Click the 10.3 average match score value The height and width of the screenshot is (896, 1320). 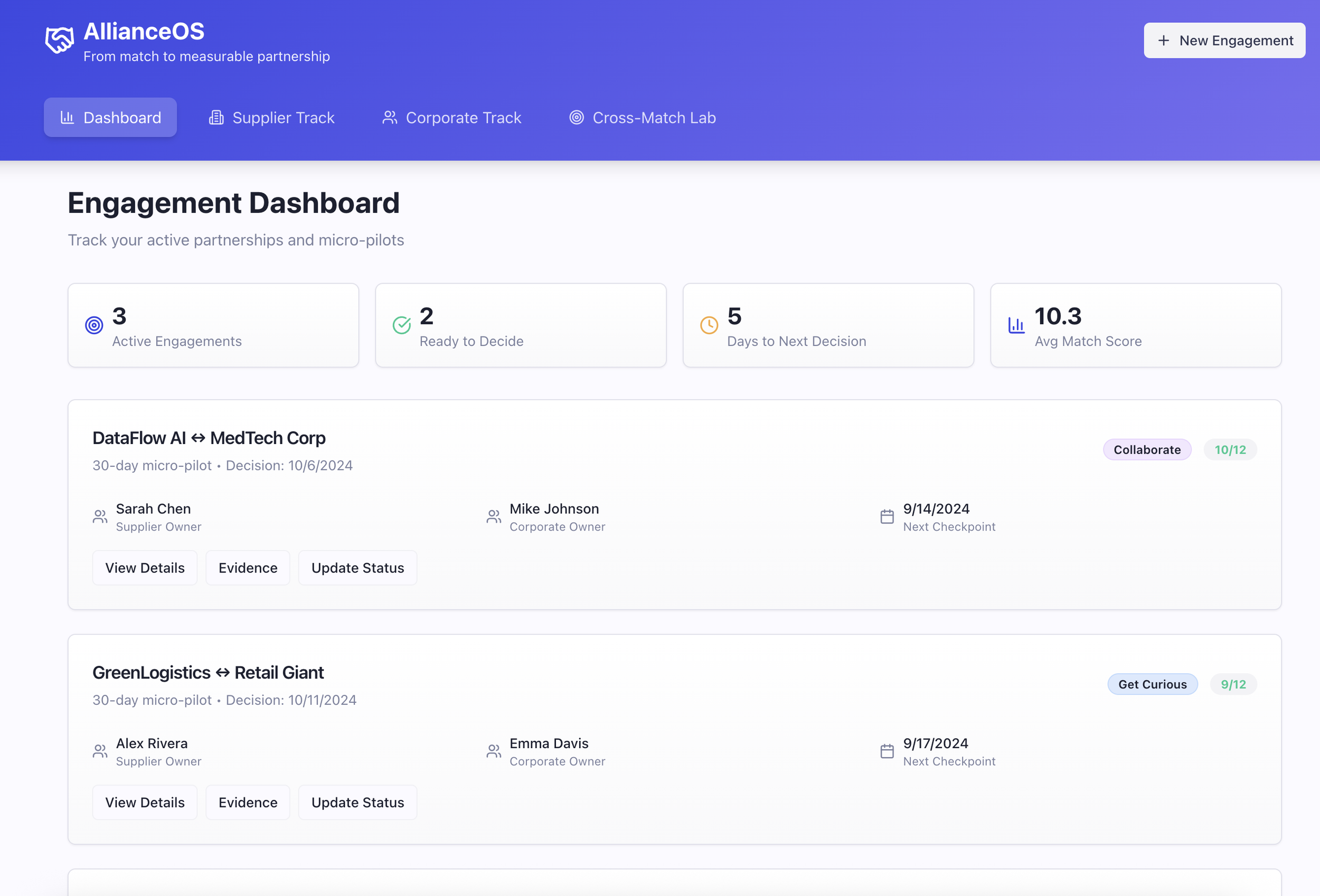1058,316
